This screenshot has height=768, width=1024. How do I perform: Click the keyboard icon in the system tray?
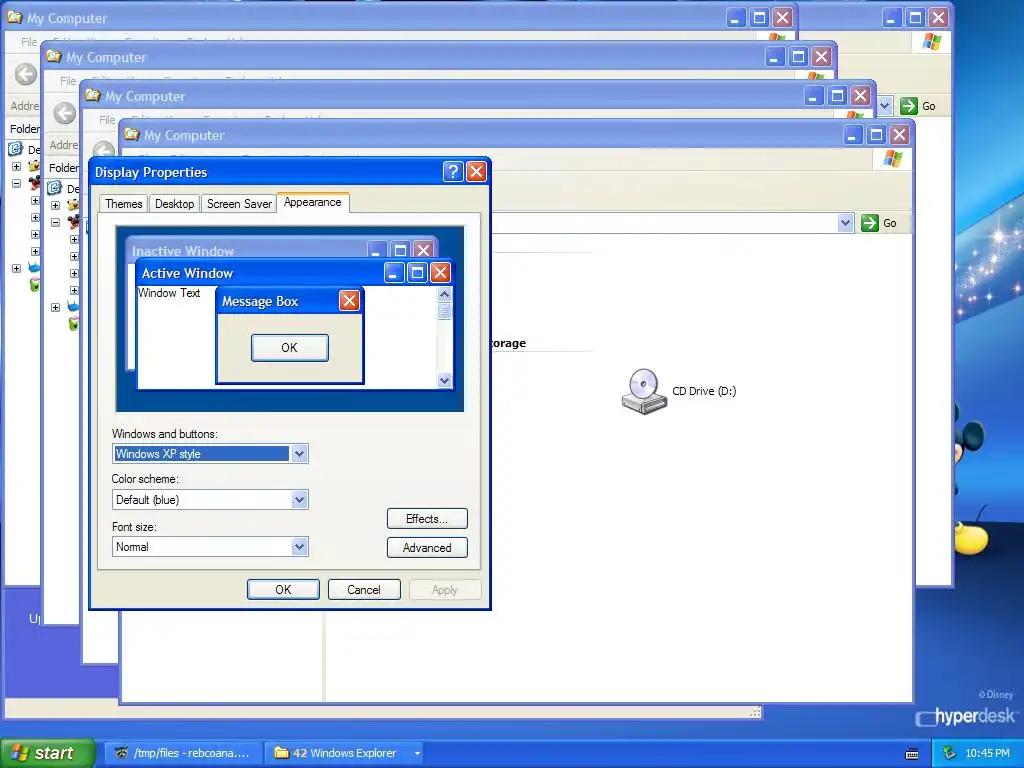[x=912, y=754]
